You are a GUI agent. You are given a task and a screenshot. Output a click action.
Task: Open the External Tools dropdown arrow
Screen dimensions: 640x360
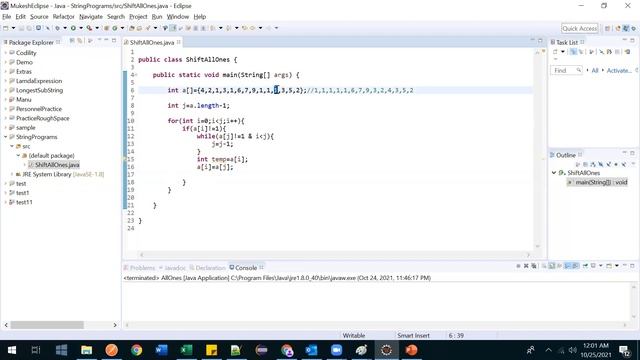[x=97, y=28]
